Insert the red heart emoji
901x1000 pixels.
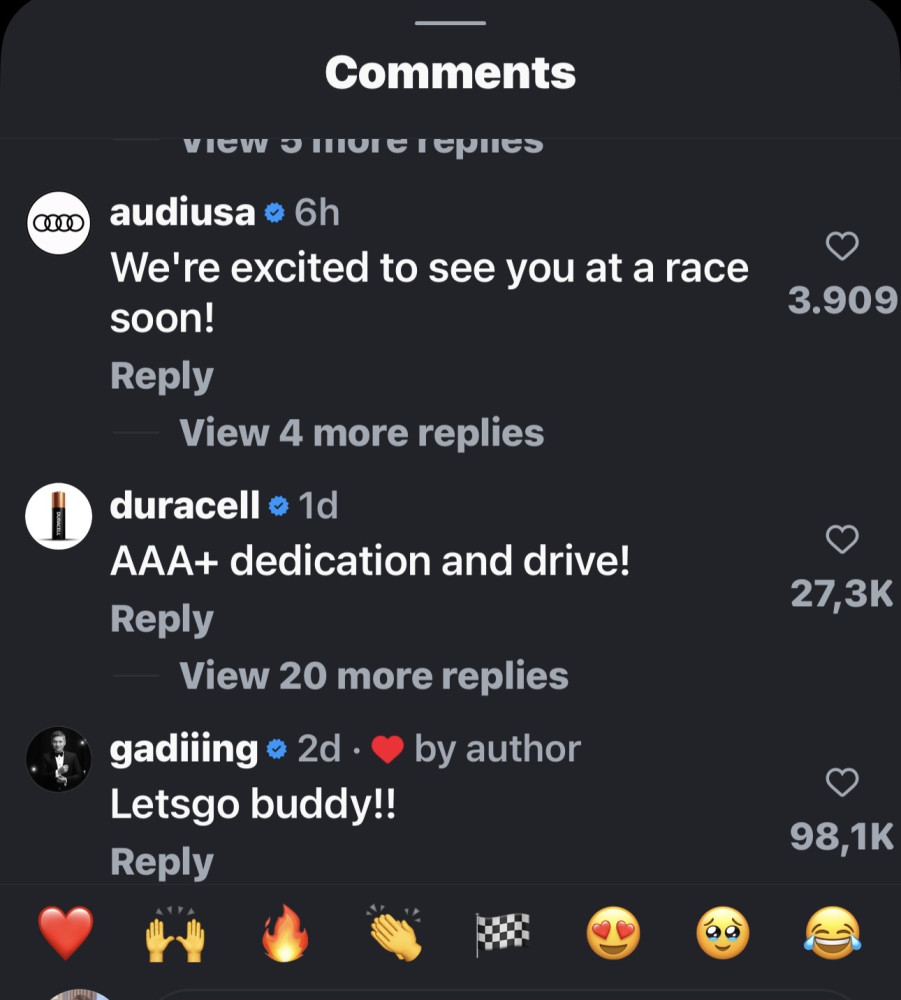click(66, 932)
